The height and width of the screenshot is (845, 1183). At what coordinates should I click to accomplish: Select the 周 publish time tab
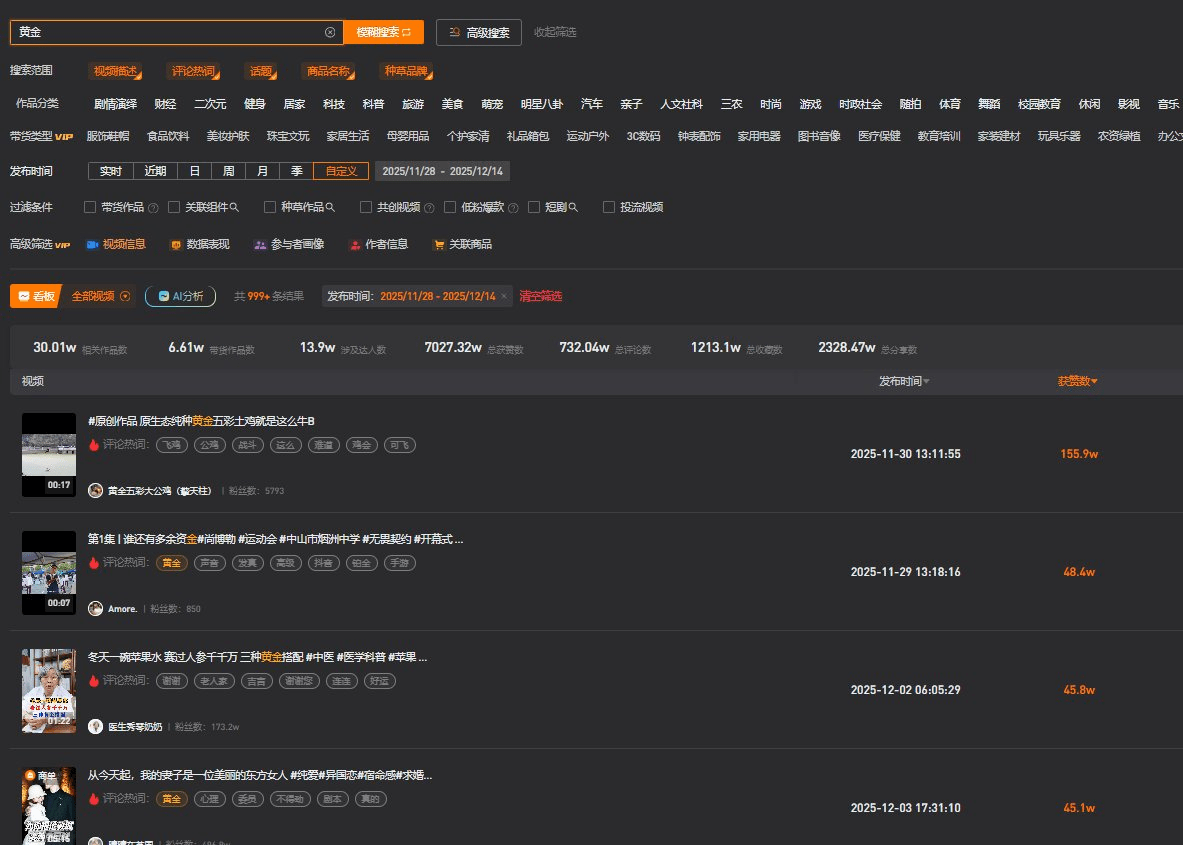click(x=228, y=171)
